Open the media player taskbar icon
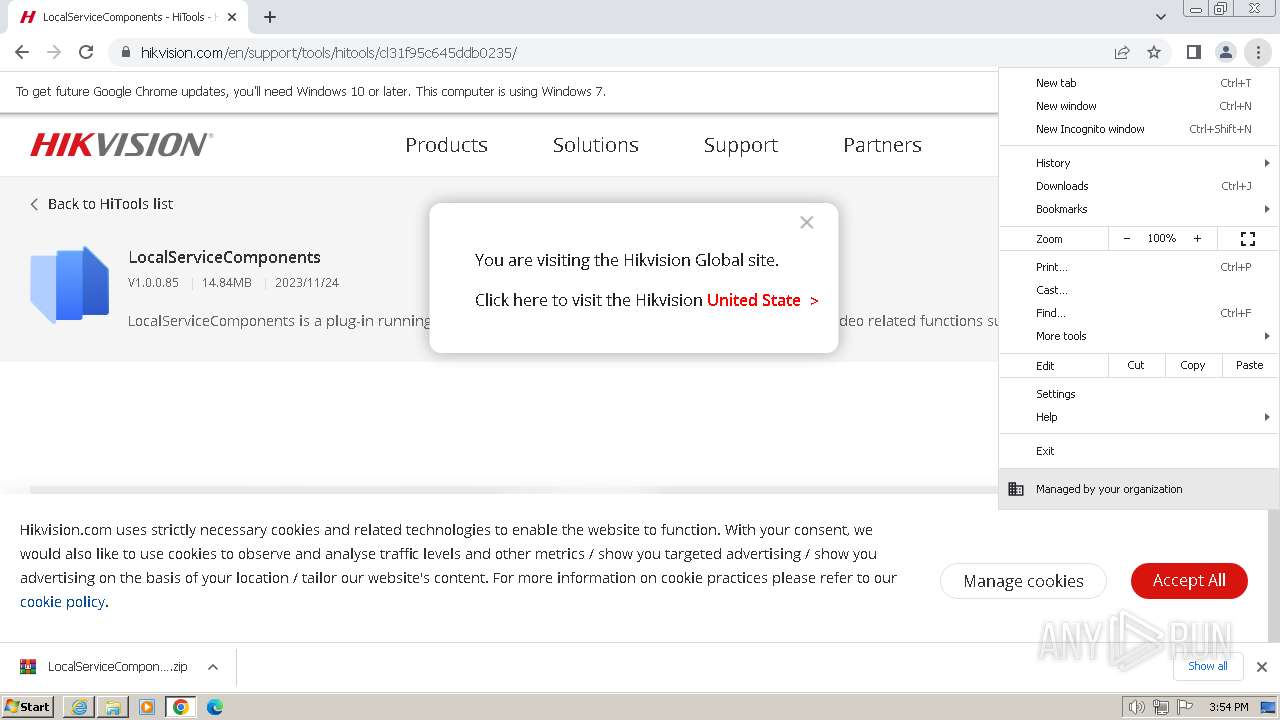The width and height of the screenshot is (1280, 720). (147, 707)
